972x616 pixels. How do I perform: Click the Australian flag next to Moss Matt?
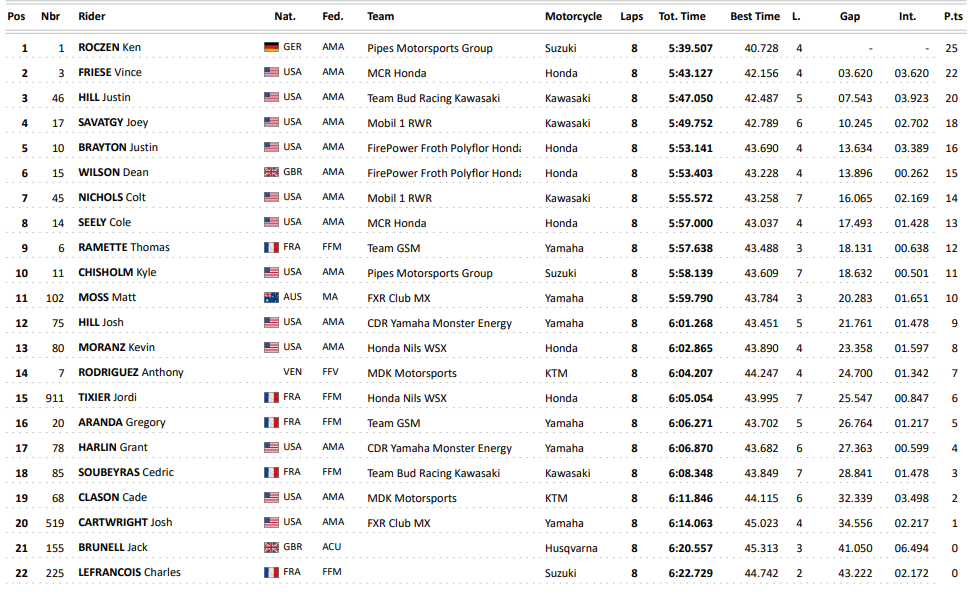[271, 297]
